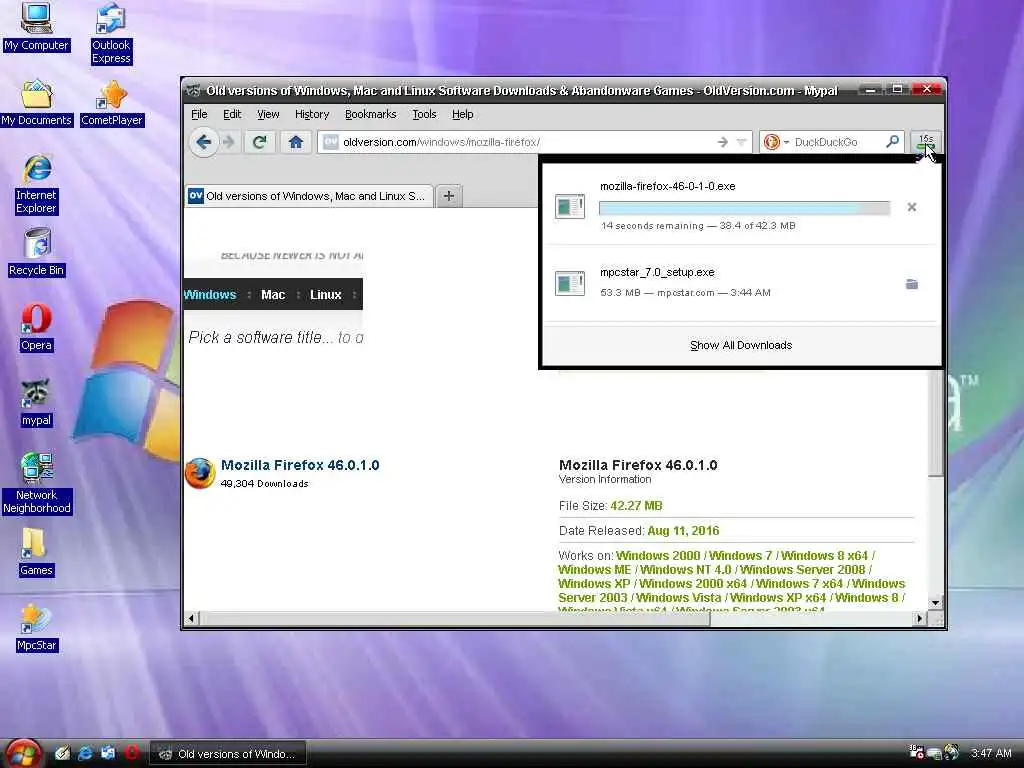Select the CometPlayer desktop icon
The image size is (1024, 768).
pyautogui.click(x=112, y=103)
